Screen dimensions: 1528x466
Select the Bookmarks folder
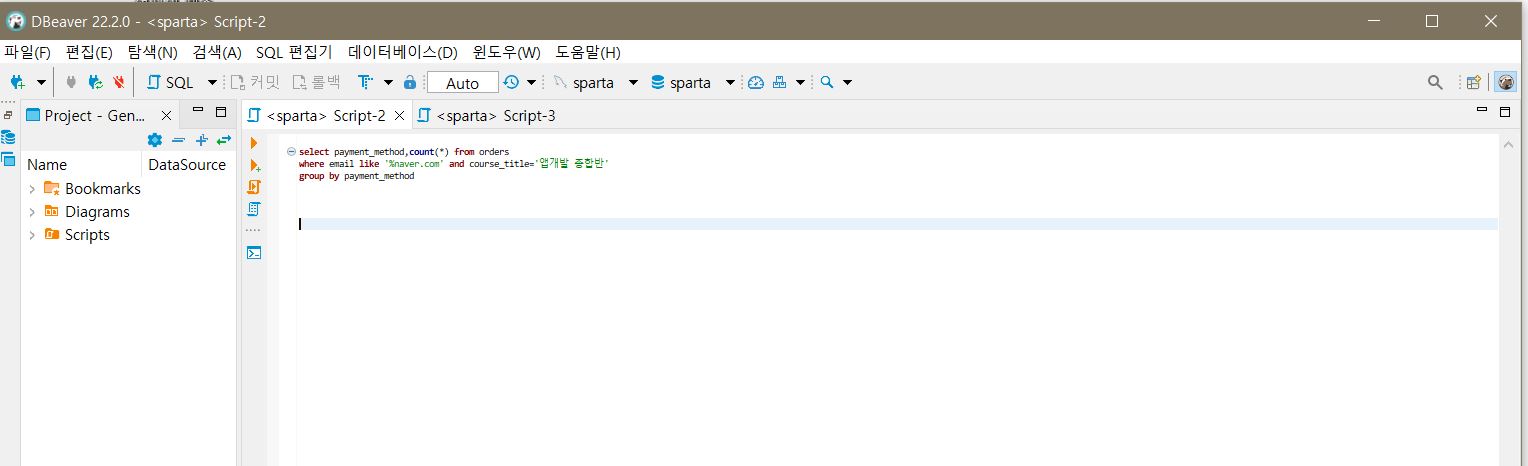[x=93, y=188]
